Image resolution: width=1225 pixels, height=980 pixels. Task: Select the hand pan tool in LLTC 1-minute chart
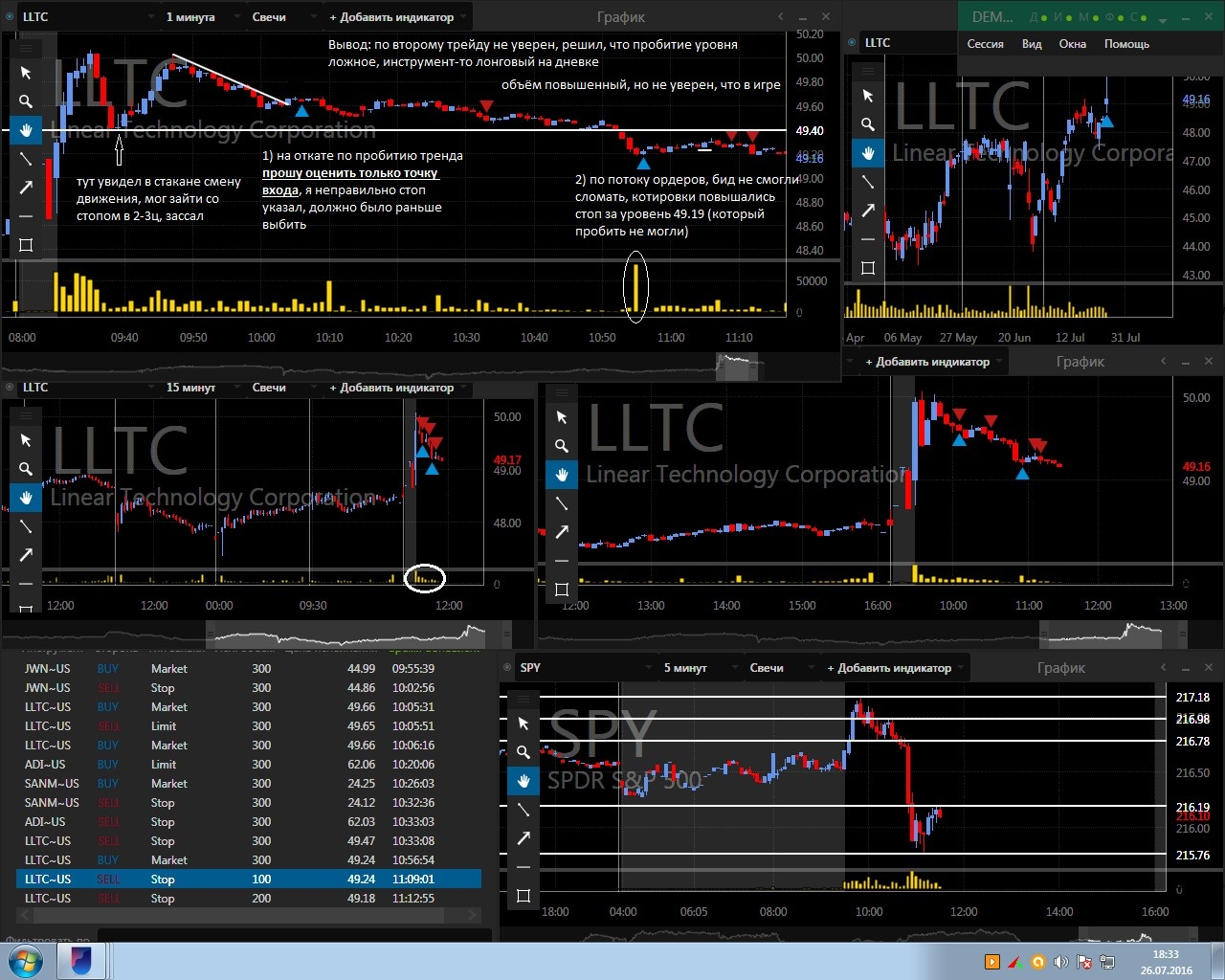pos(26,130)
